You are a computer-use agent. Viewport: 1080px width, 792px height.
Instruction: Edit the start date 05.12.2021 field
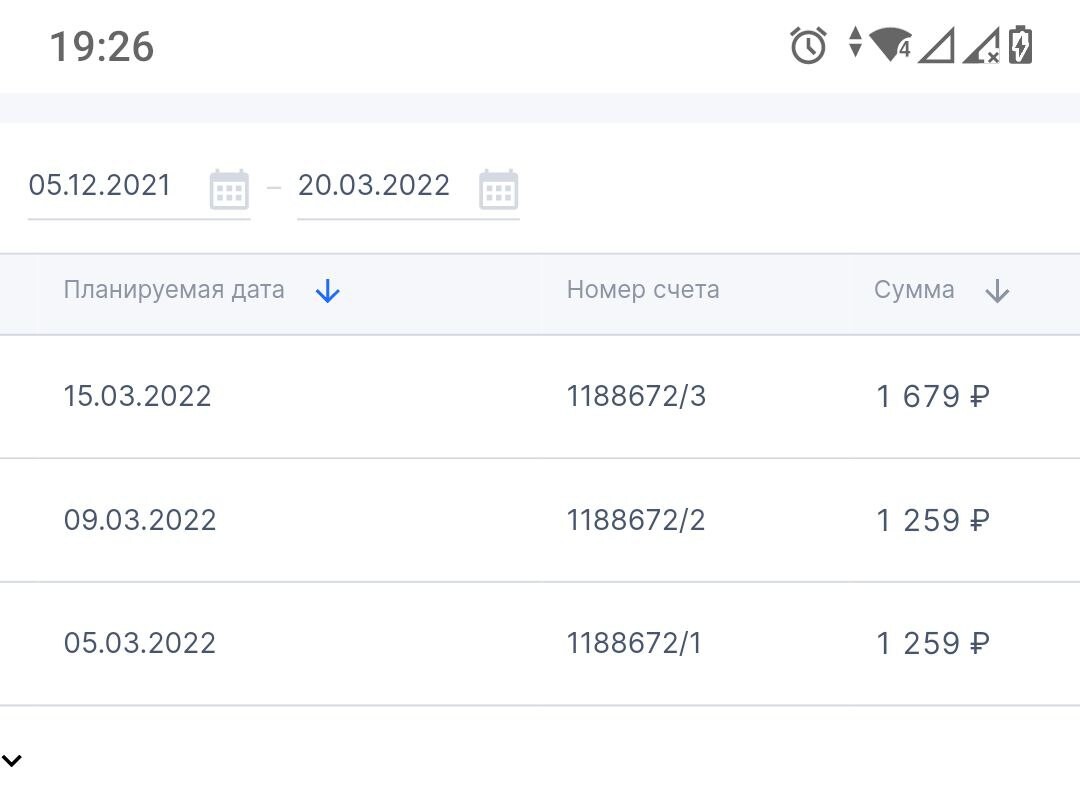100,186
